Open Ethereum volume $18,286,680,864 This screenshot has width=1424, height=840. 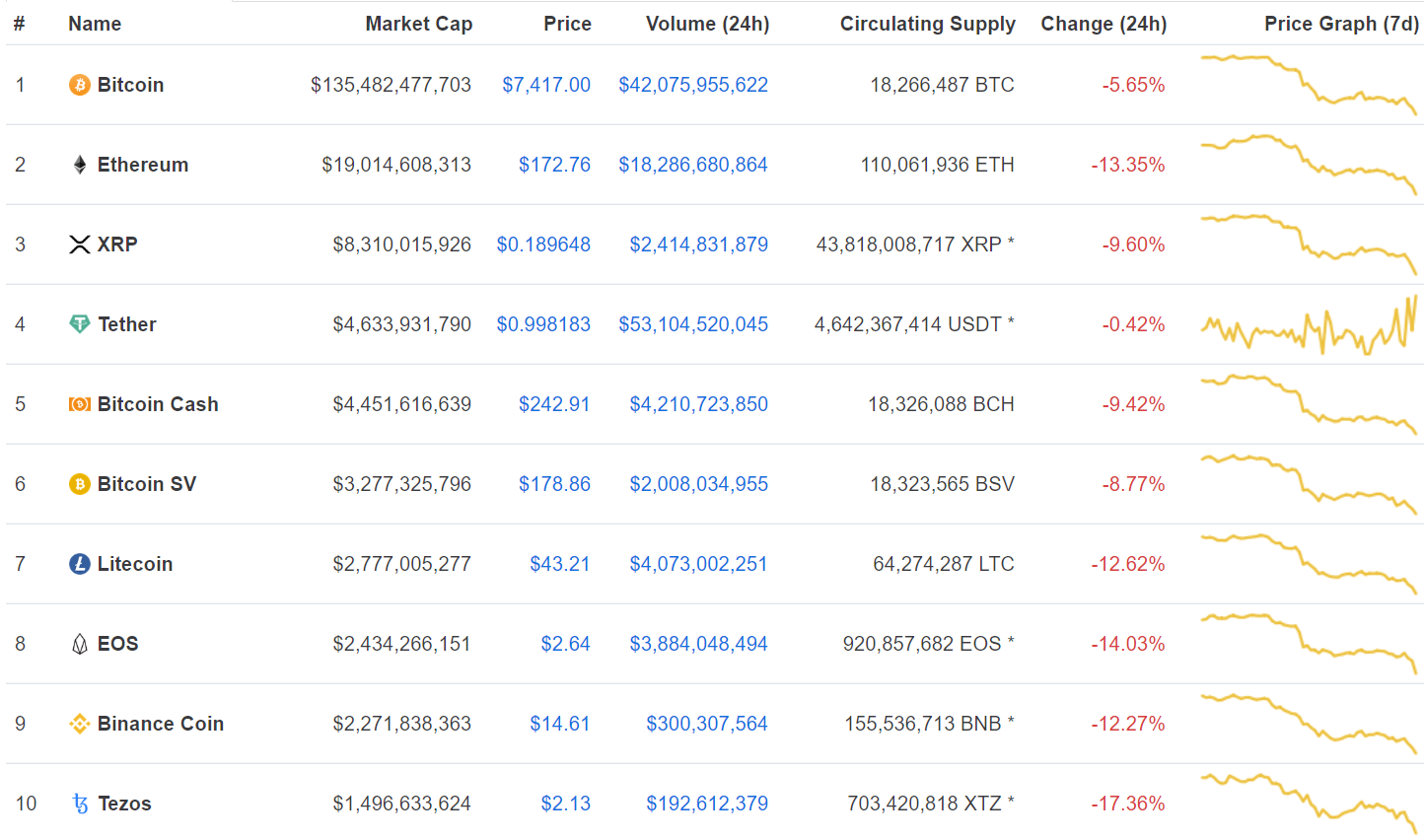[x=693, y=165]
